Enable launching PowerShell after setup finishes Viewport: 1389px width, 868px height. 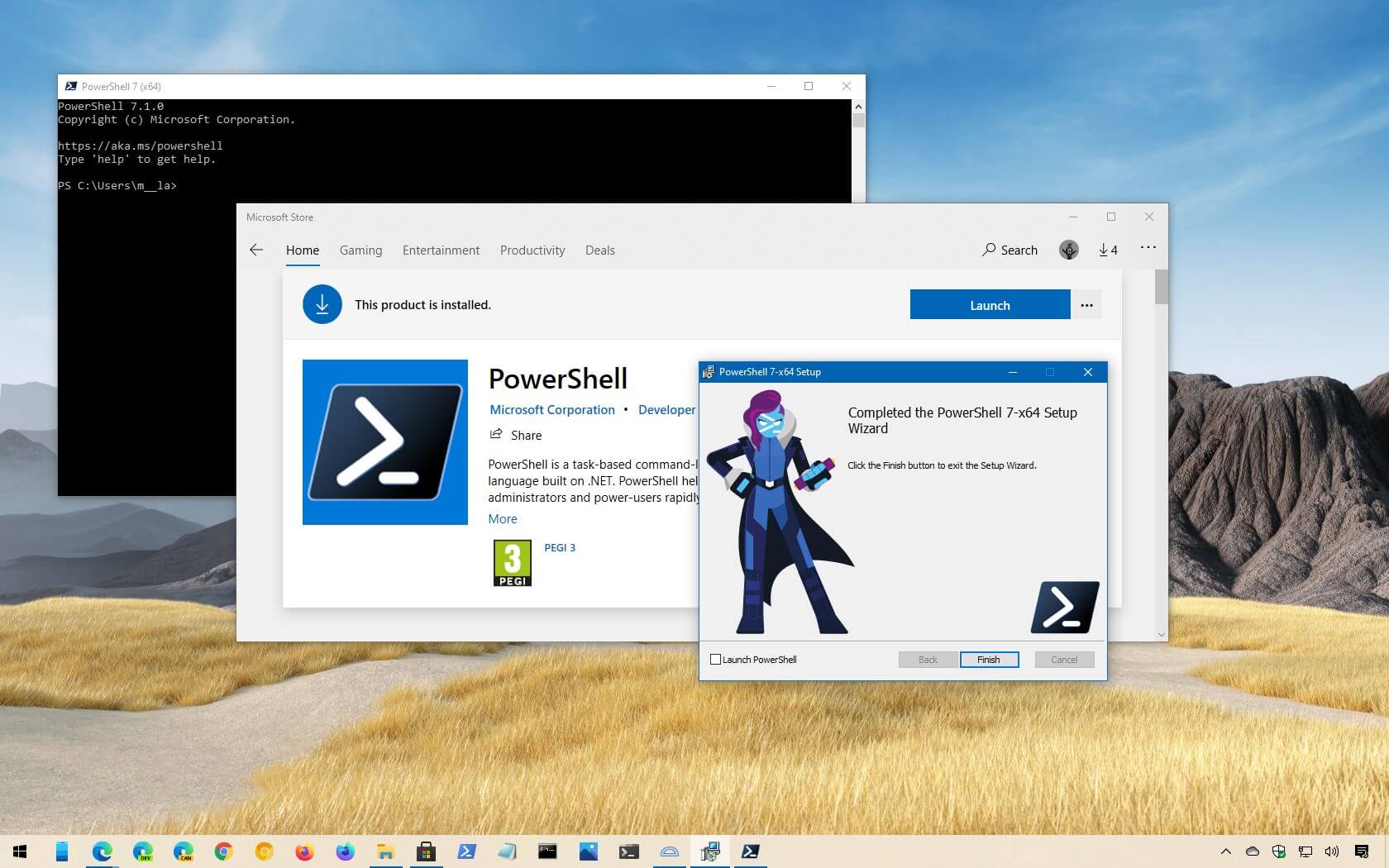pos(714,659)
